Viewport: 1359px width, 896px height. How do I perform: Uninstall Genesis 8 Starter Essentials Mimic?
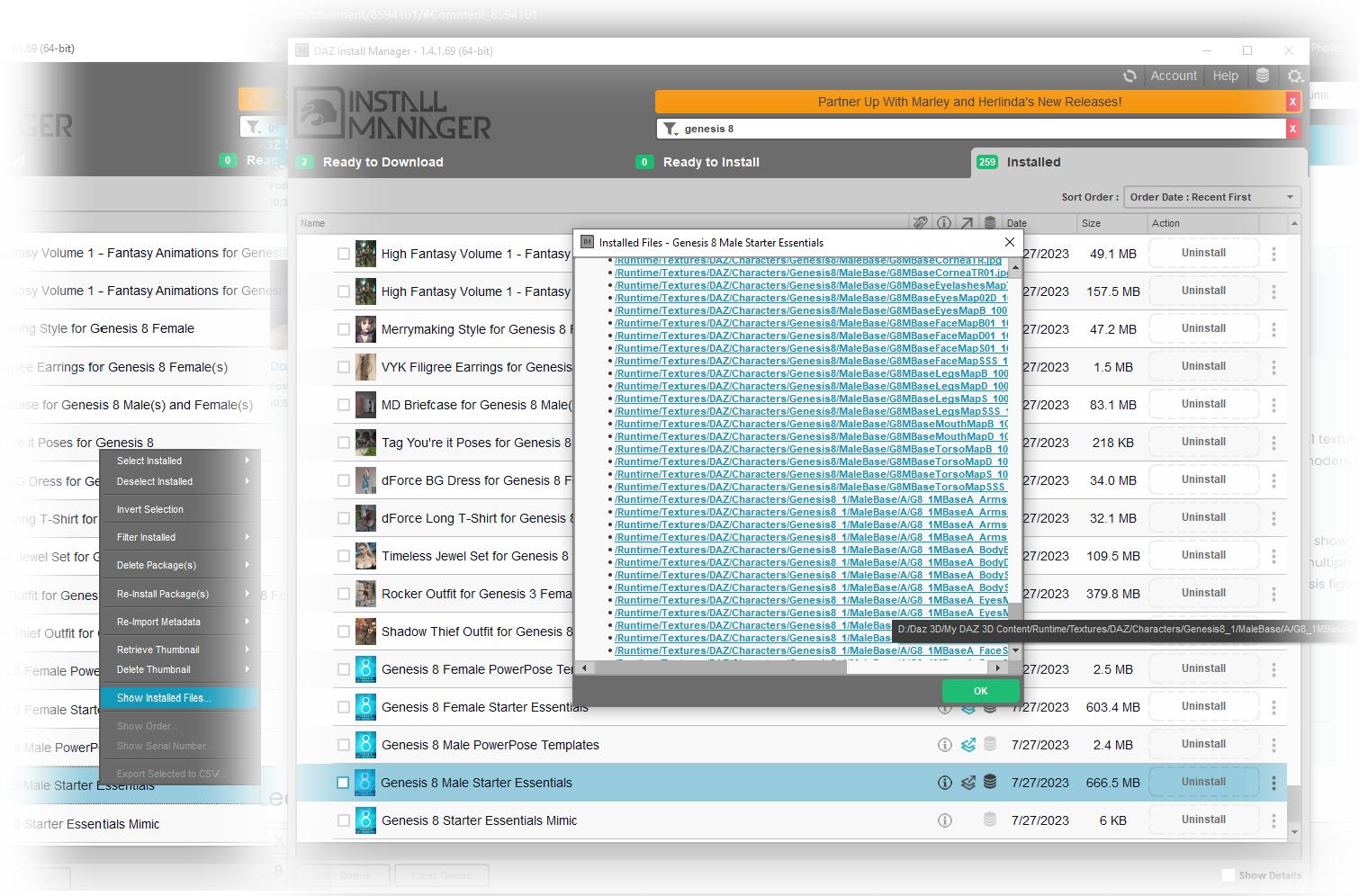[x=1203, y=820]
